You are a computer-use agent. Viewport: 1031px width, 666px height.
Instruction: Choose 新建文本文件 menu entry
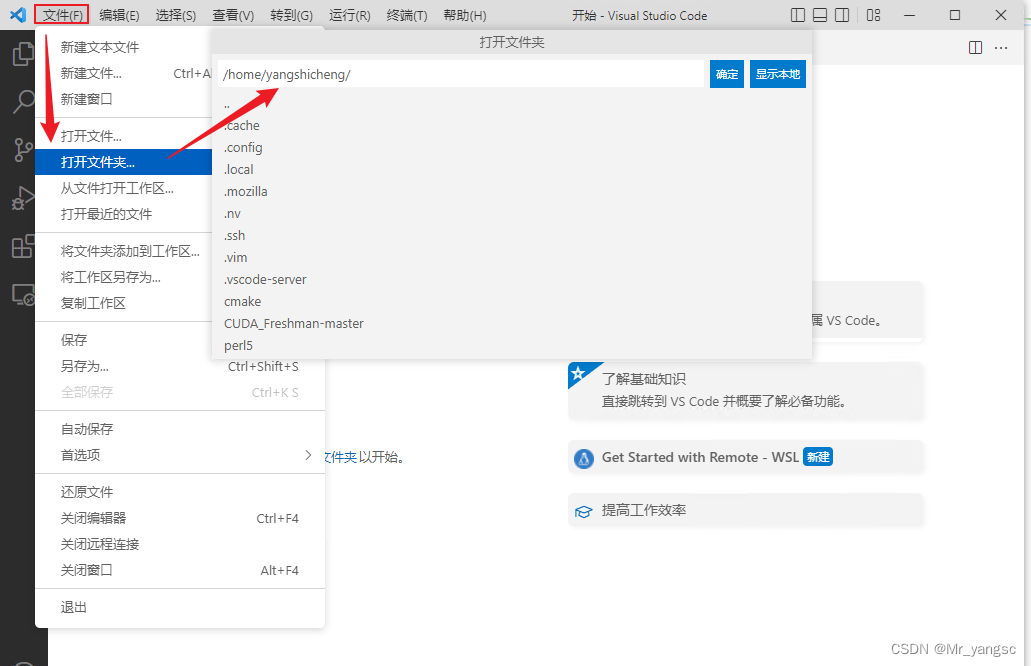124,47
